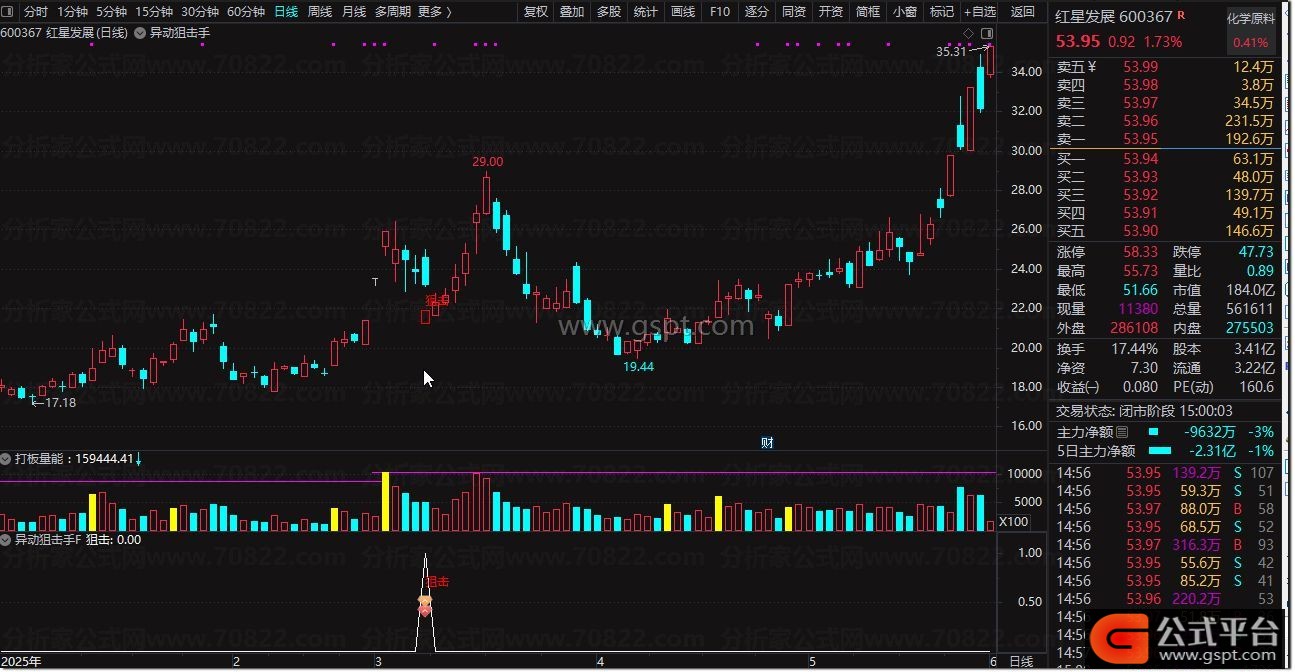Click the R margin-trading superscript icon

click(x=1181, y=15)
